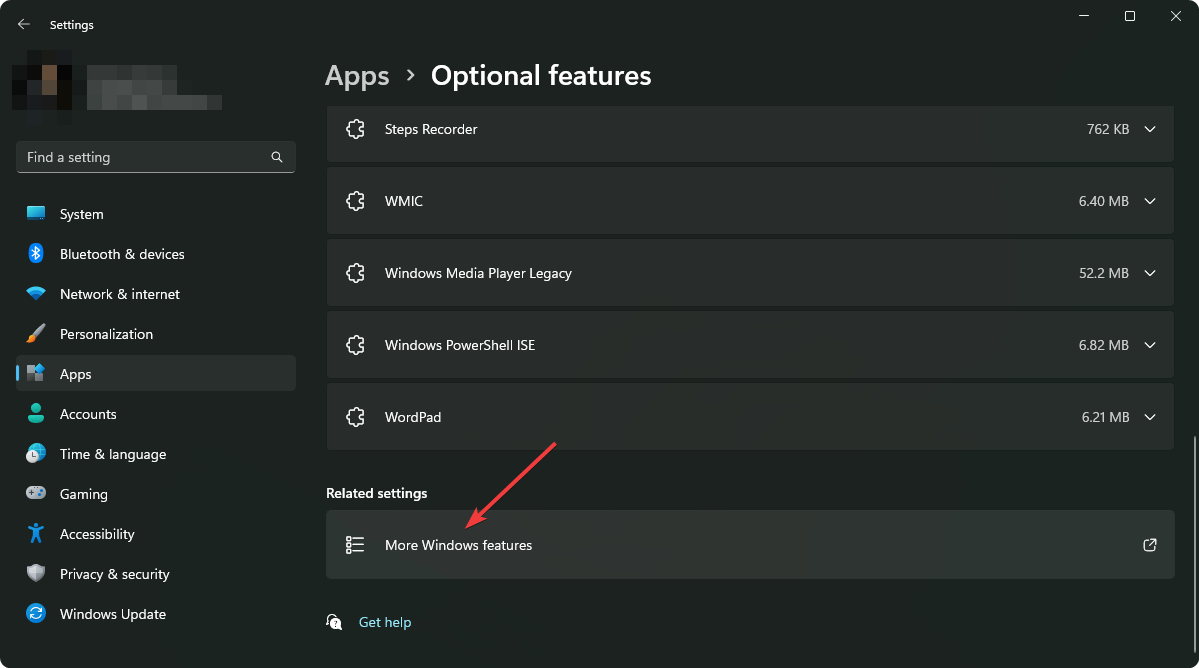The height and width of the screenshot is (668, 1199).
Task: Select the WMIC name text
Action: point(404,201)
